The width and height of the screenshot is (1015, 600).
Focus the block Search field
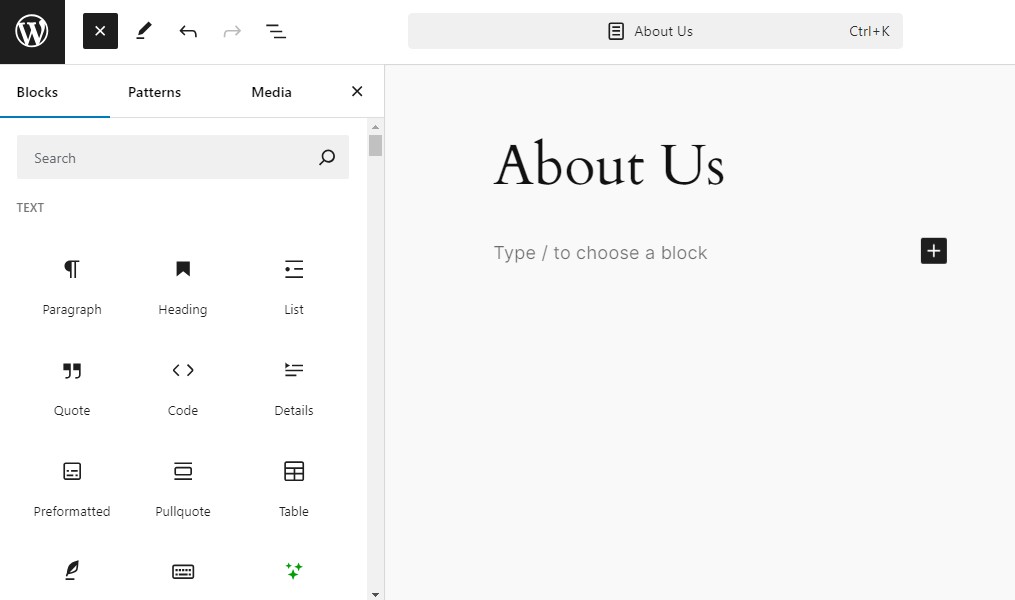tap(183, 157)
